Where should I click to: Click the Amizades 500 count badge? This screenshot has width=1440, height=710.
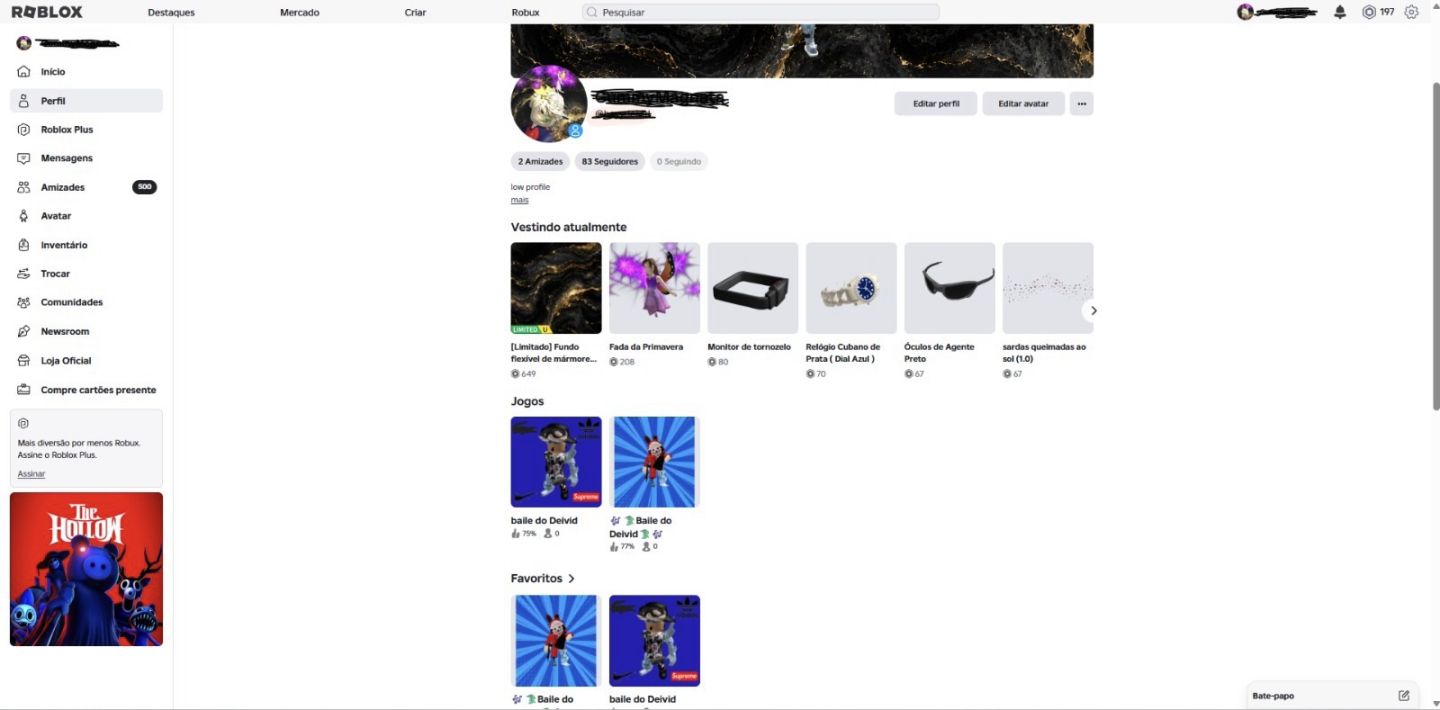pyautogui.click(x=144, y=187)
